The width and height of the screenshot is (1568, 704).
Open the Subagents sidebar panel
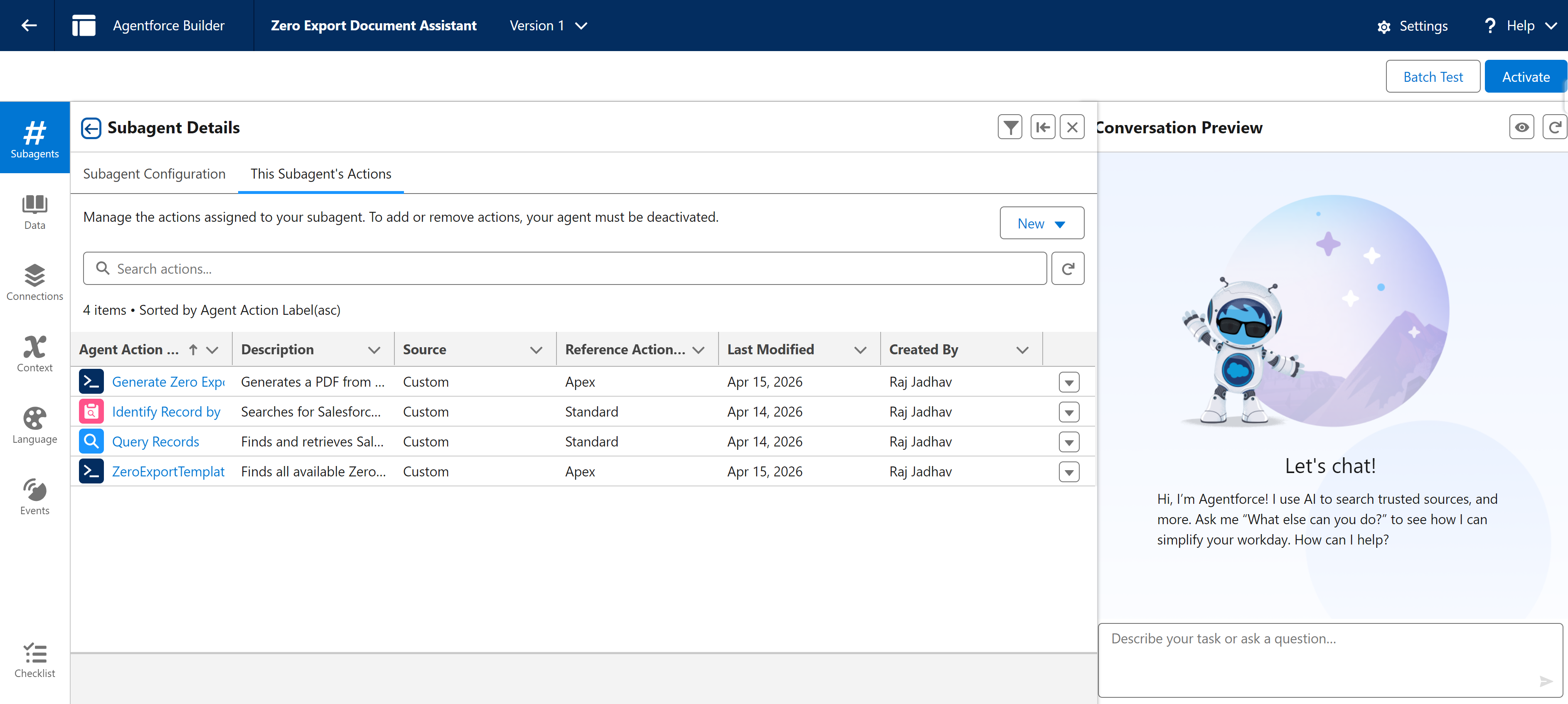(34, 138)
